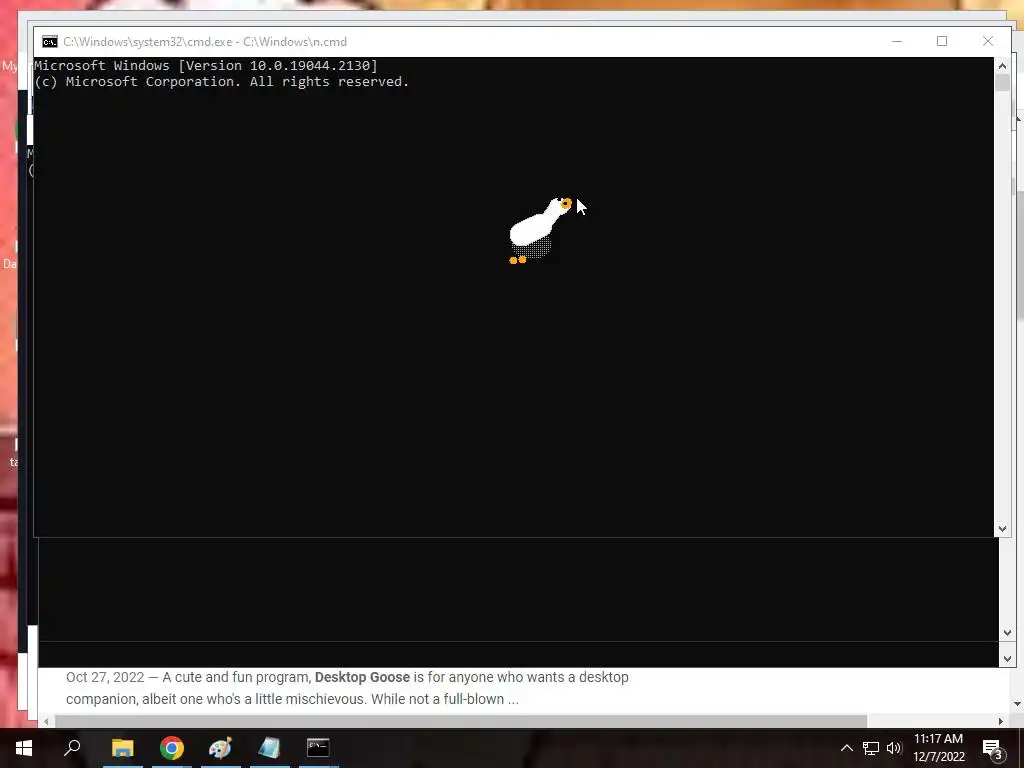The width and height of the screenshot is (1024, 768).
Task: Click the Microsoft Windows version line
Action: pos(206,65)
